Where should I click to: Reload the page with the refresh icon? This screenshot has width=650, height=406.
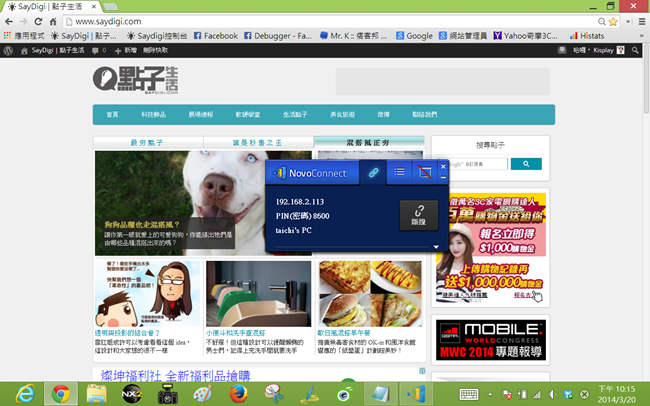pyautogui.click(x=38, y=22)
